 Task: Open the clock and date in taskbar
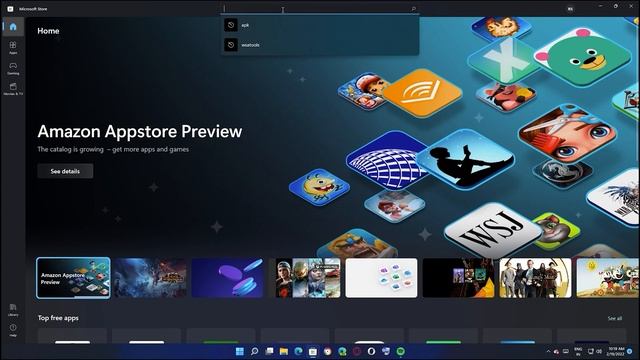[x=616, y=351]
